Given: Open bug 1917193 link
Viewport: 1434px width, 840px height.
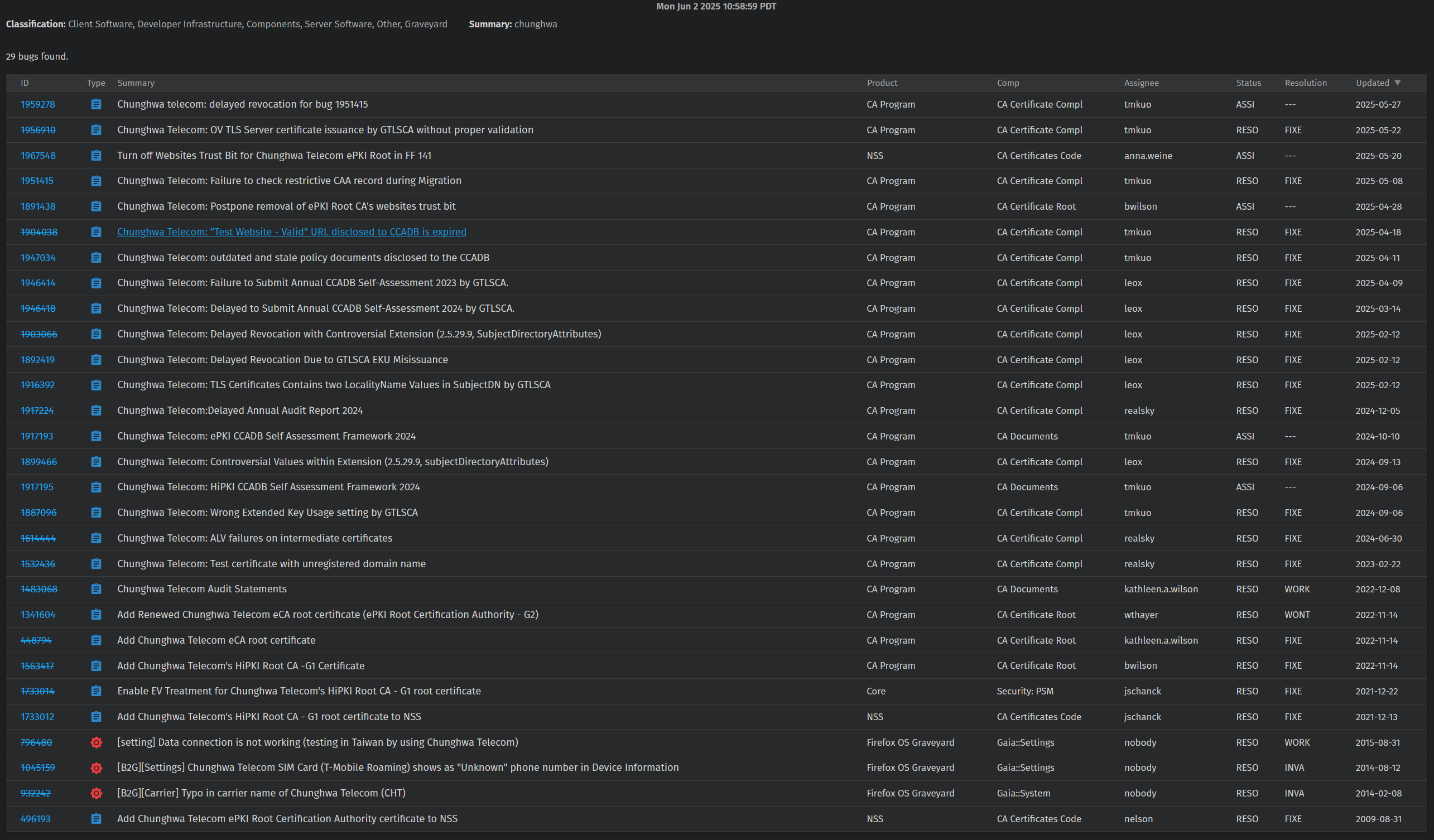Looking at the screenshot, I should 37,436.
